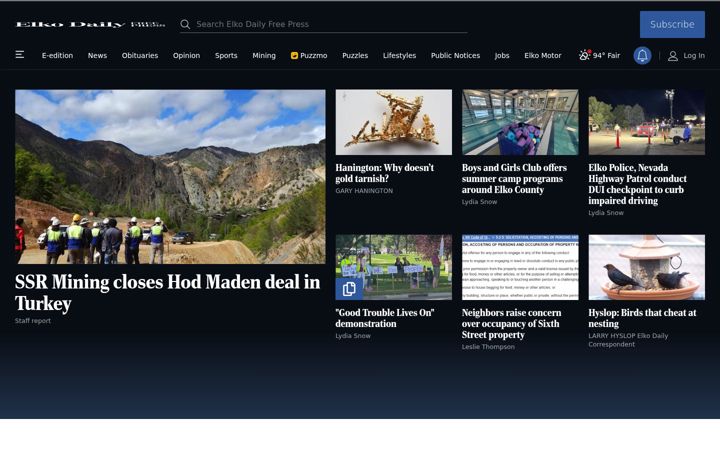720x450 pixels.
Task: Open the Jobs section
Action: click(502, 56)
